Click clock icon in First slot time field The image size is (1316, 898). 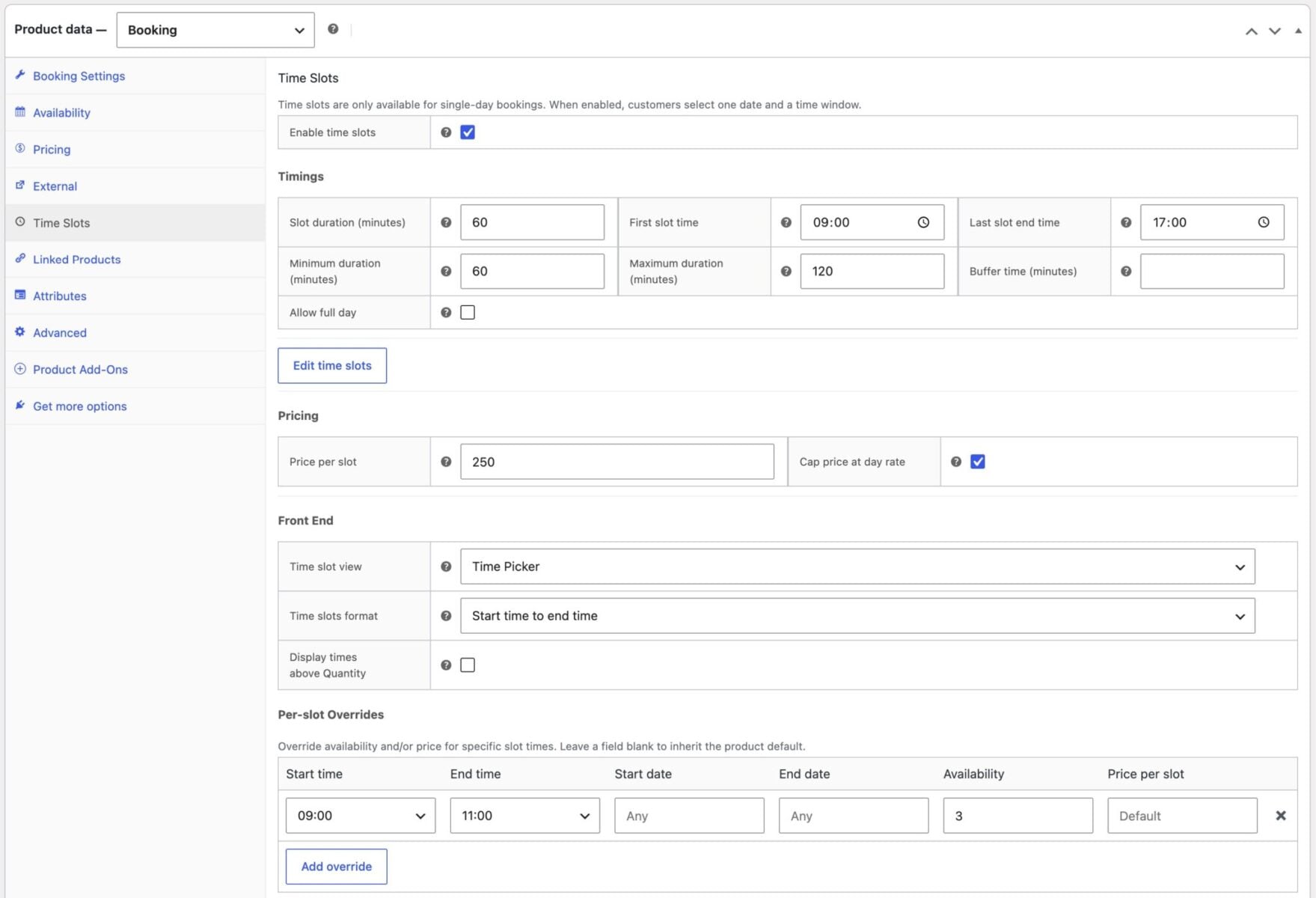[923, 222]
